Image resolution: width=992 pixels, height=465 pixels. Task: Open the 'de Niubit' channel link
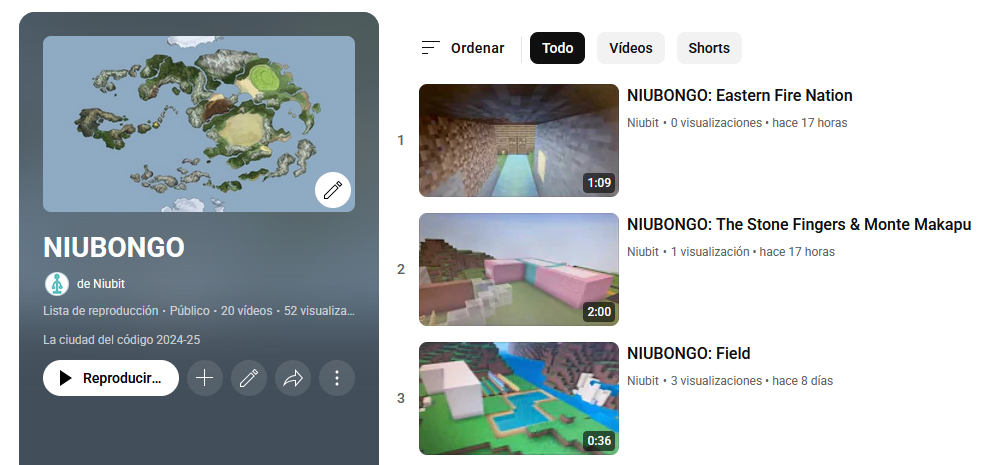[101, 284]
